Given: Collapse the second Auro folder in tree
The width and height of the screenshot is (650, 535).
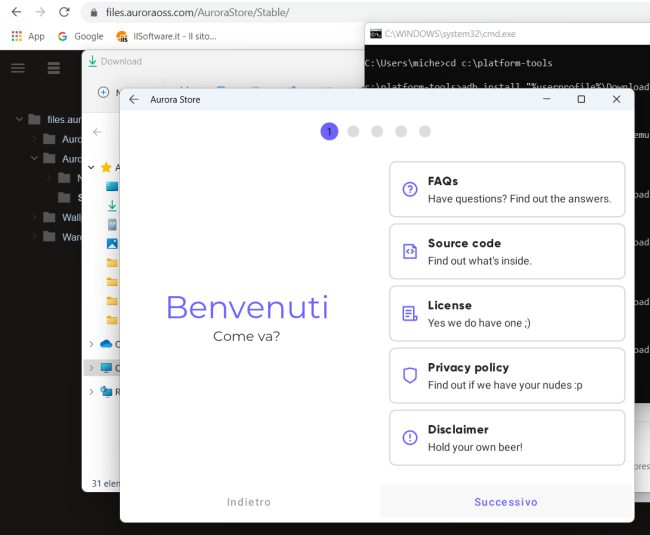Looking at the screenshot, I should tap(34, 158).
